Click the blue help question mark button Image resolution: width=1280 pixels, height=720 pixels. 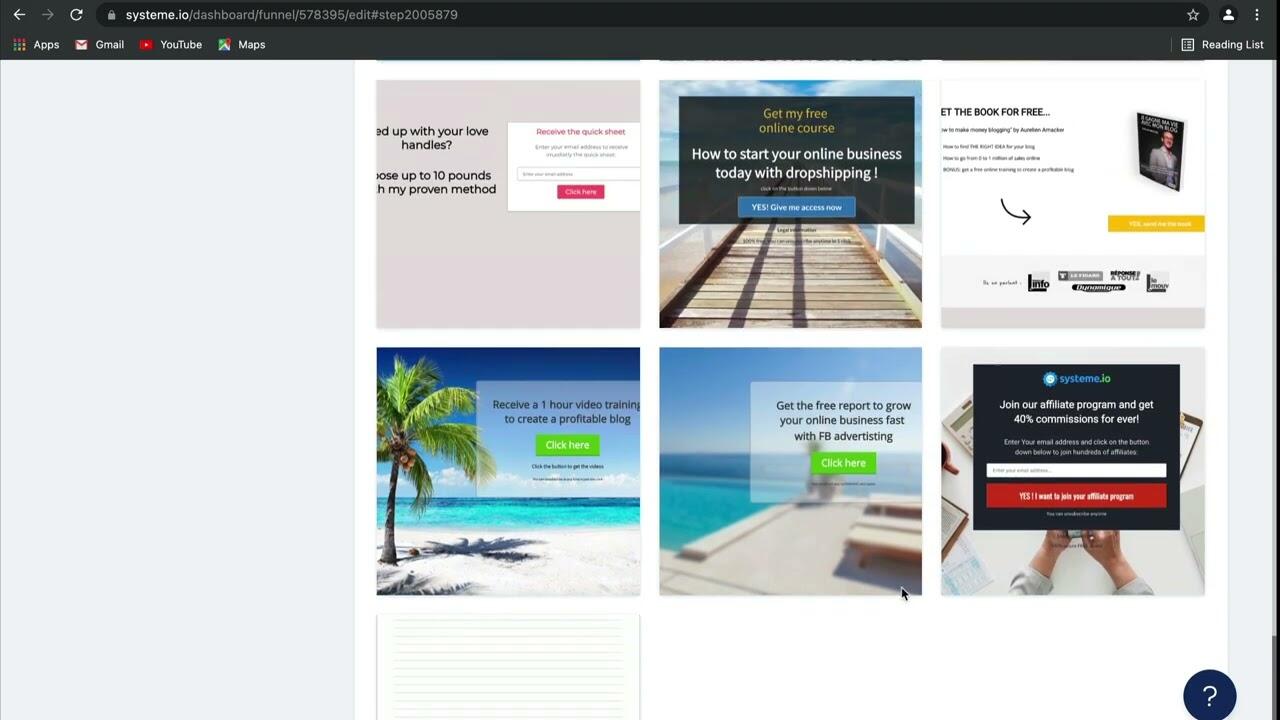(1209, 695)
